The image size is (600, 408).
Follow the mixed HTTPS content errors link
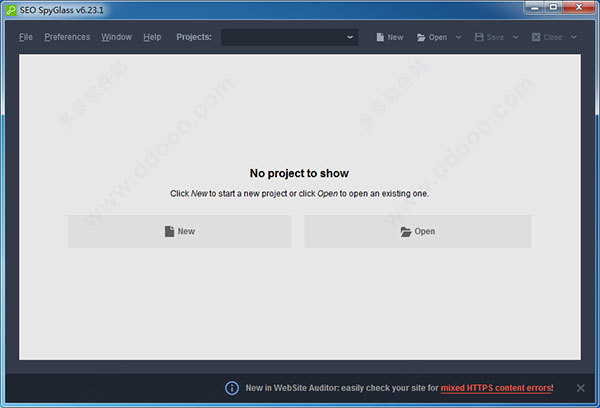pos(496,388)
